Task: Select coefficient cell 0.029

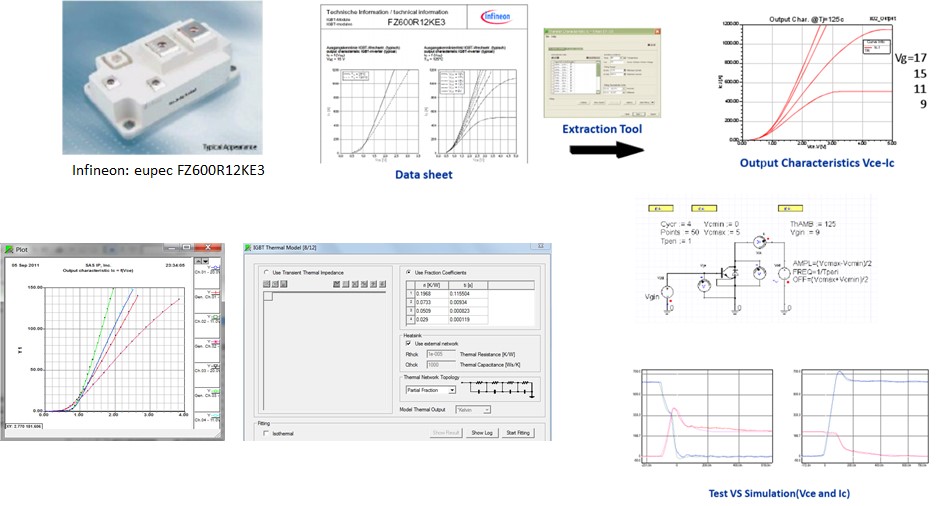Action: point(431,319)
